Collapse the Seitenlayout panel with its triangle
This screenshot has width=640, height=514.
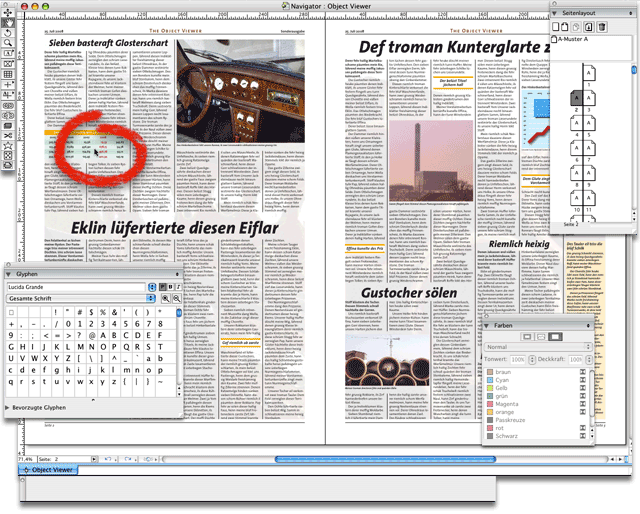tap(554, 13)
